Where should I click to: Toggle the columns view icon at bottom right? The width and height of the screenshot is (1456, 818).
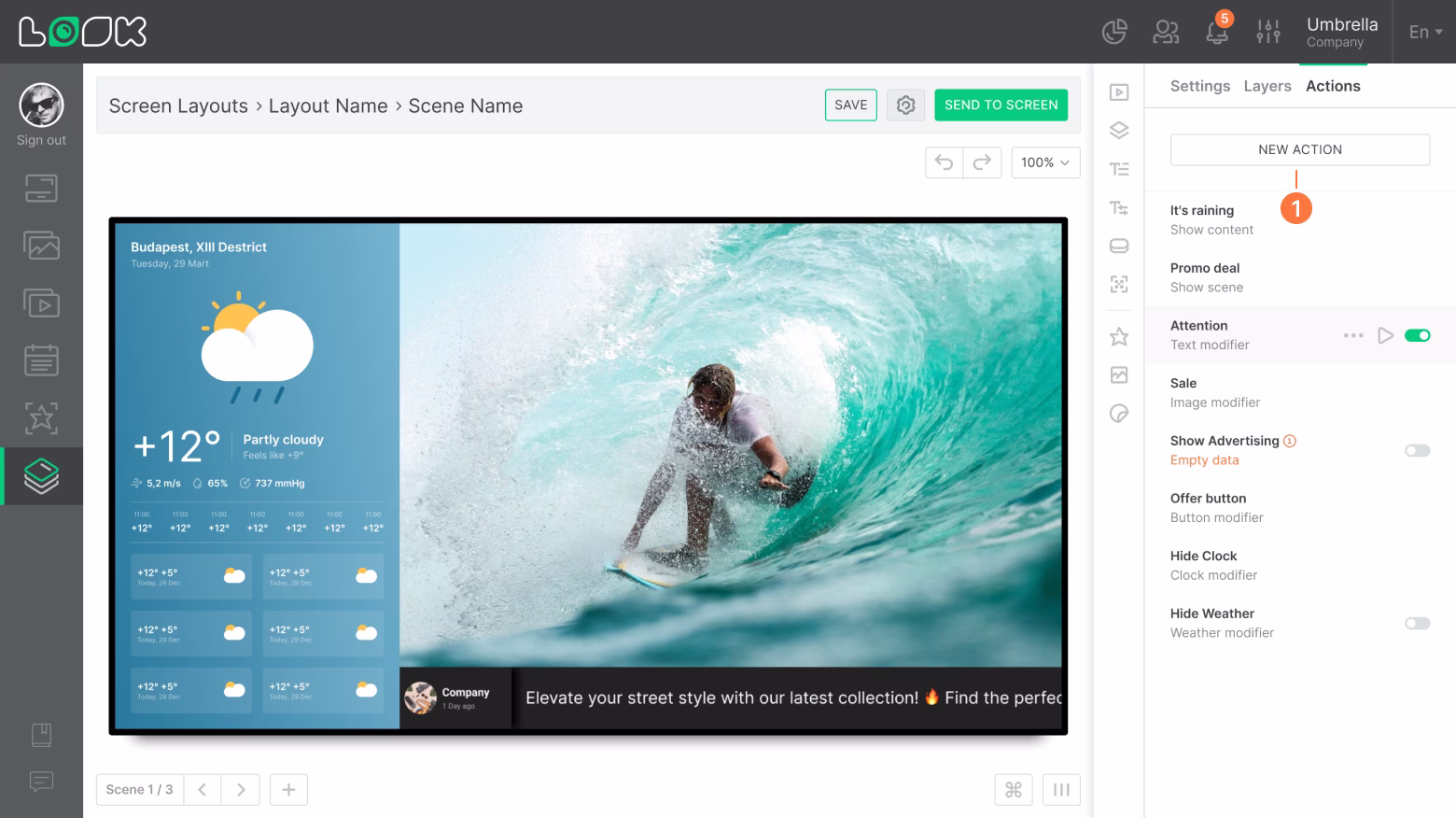pyautogui.click(x=1061, y=790)
